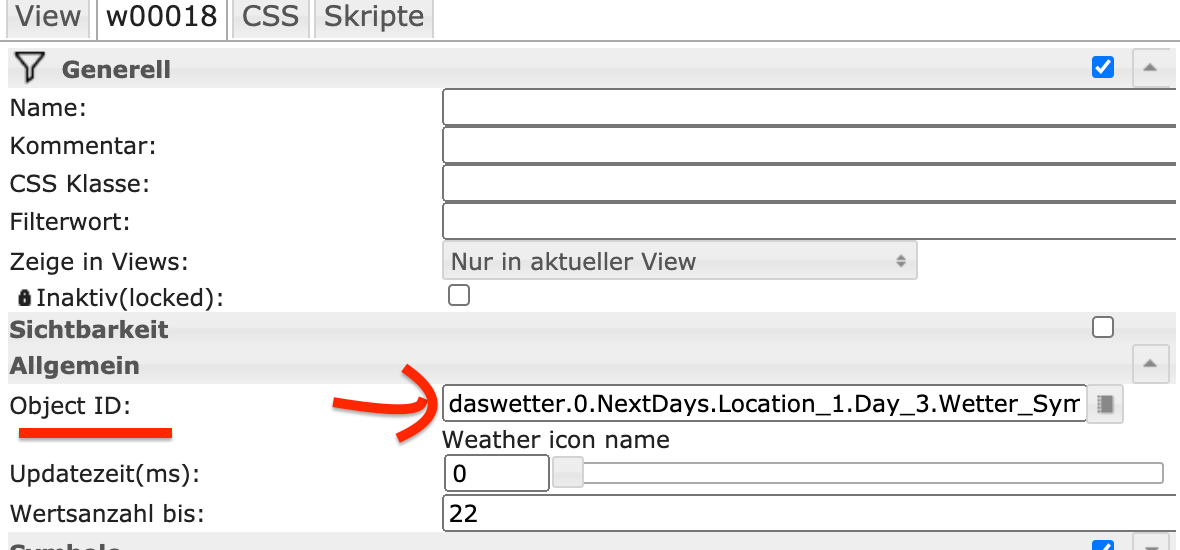The height and width of the screenshot is (550, 1180).
Task: Open the Zeige in Views dropdown
Action: tap(679, 262)
